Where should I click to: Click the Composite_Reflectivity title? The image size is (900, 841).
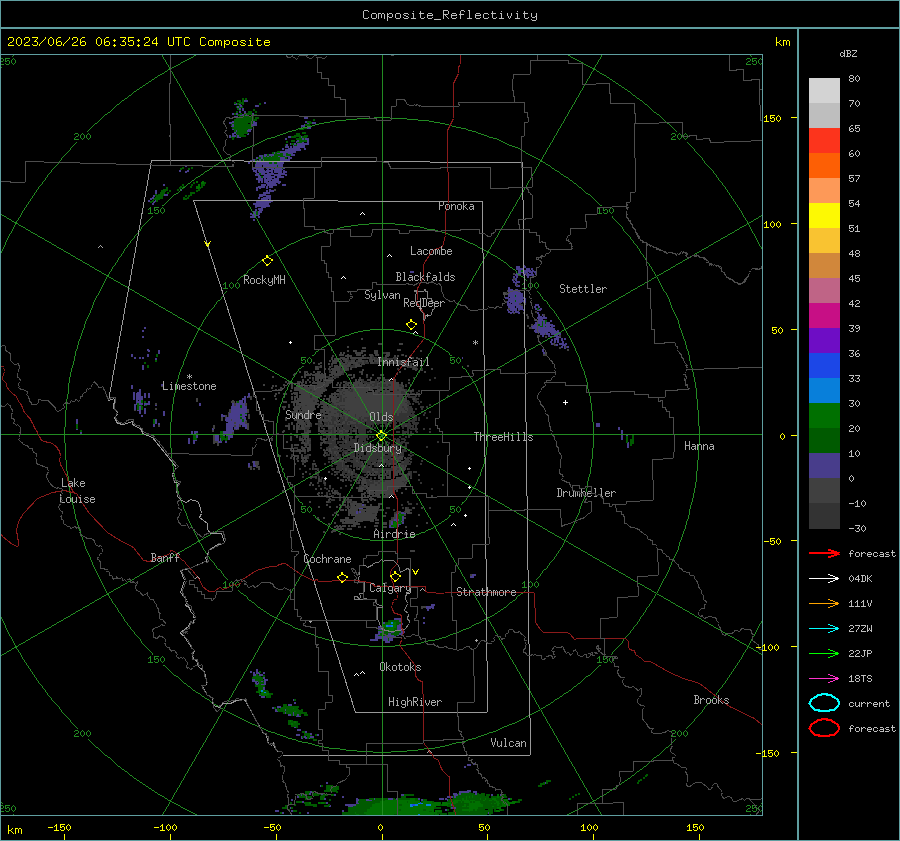point(450,15)
